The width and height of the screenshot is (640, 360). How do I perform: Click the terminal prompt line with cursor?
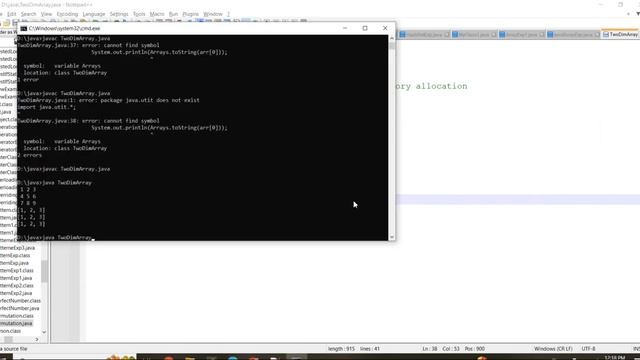(x=56, y=238)
